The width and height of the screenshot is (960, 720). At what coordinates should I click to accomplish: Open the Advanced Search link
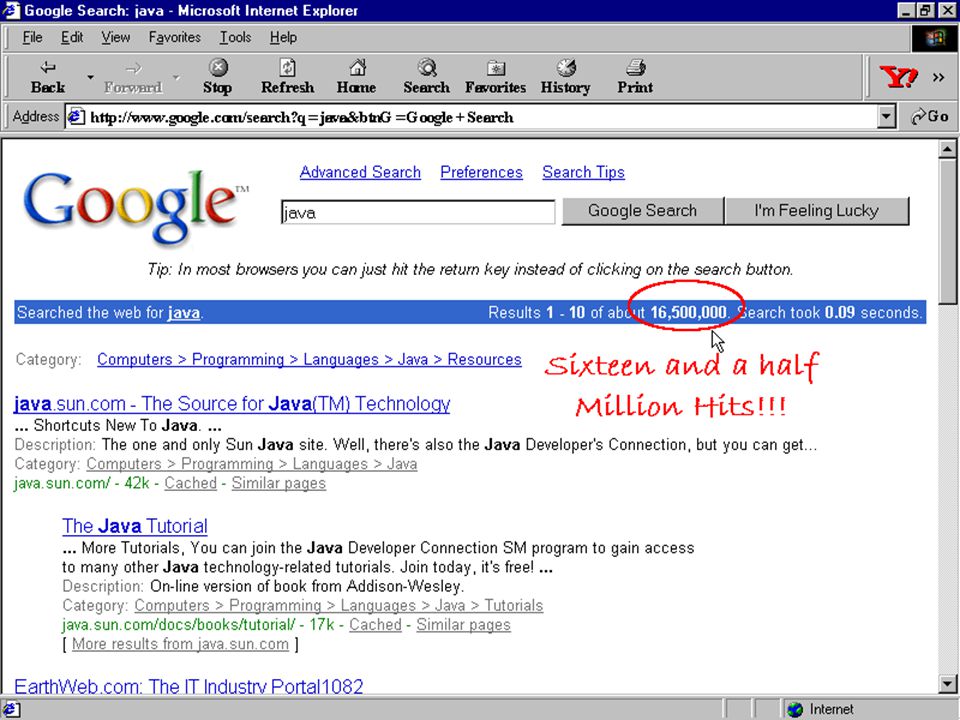[x=360, y=172]
